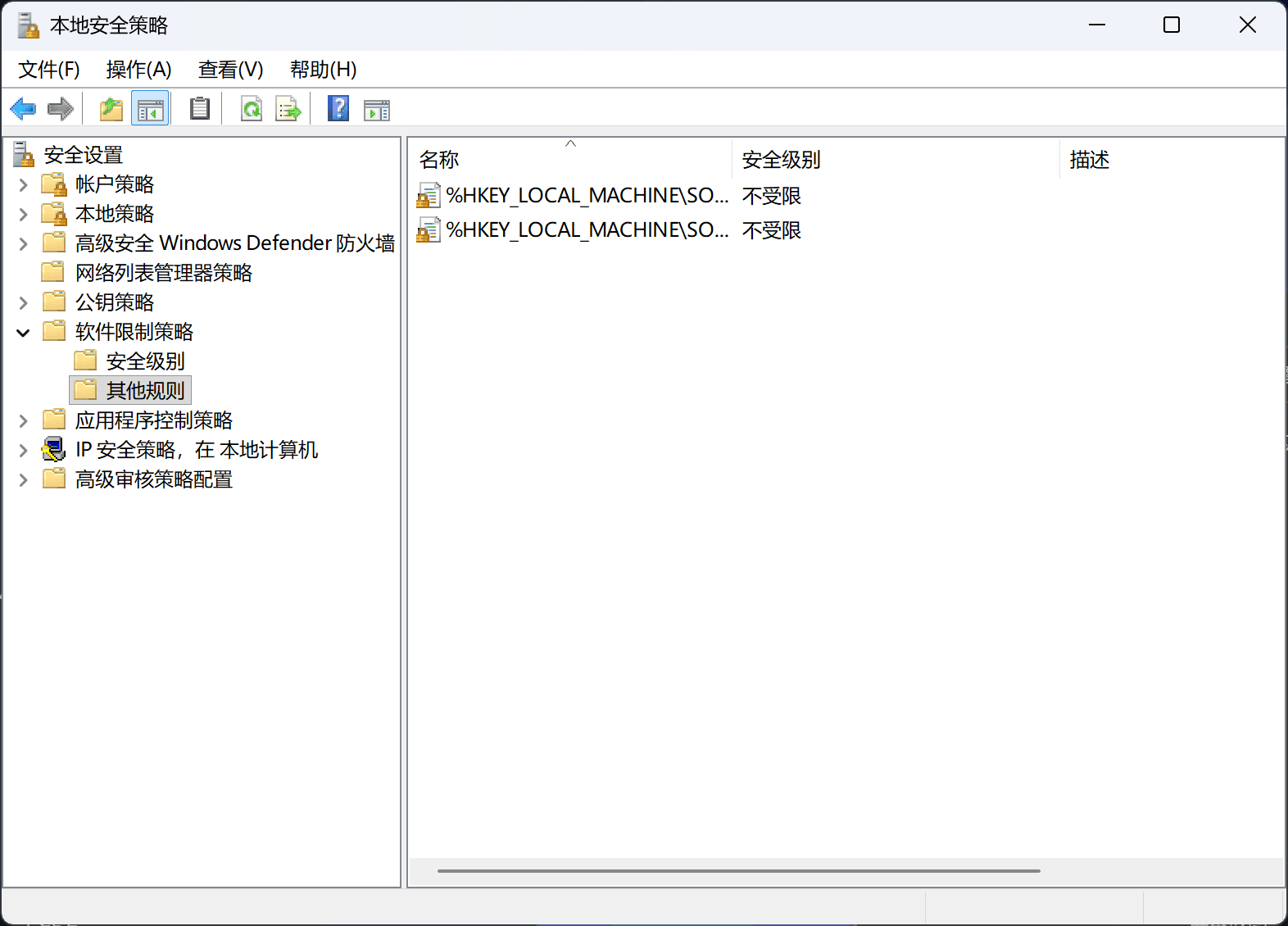Select 安全级别 folder in the tree
The height and width of the screenshot is (926, 1288).
point(145,361)
